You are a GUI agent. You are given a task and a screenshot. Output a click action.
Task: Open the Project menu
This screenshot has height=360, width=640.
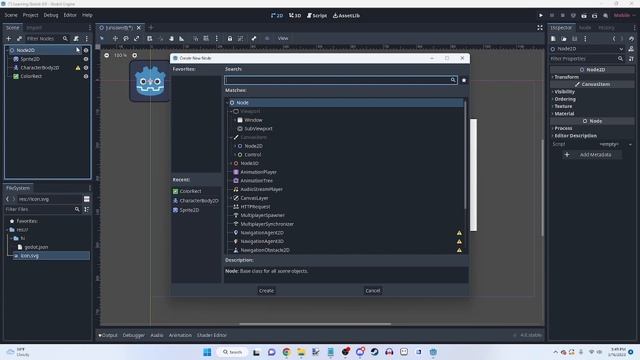tap(30, 15)
